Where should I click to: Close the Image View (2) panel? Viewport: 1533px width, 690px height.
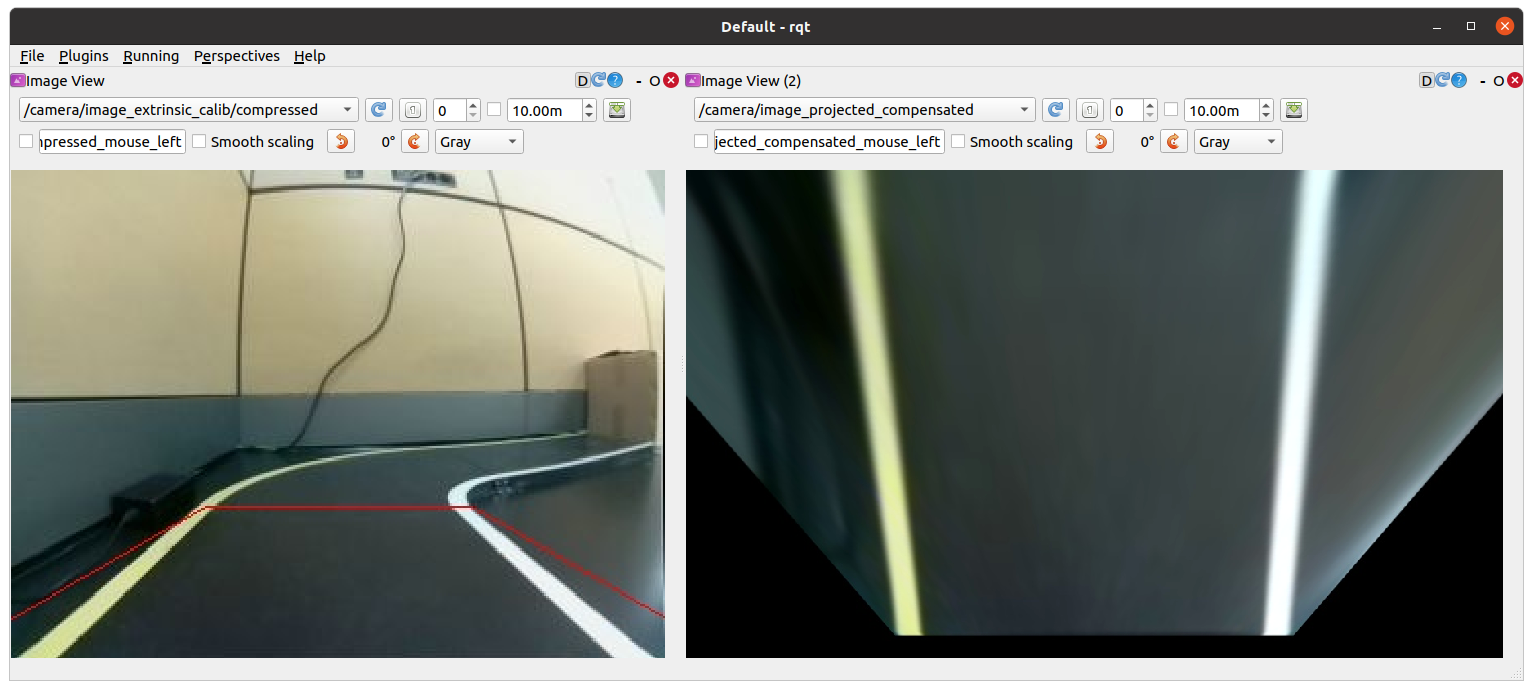click(x=1516, y=81)
